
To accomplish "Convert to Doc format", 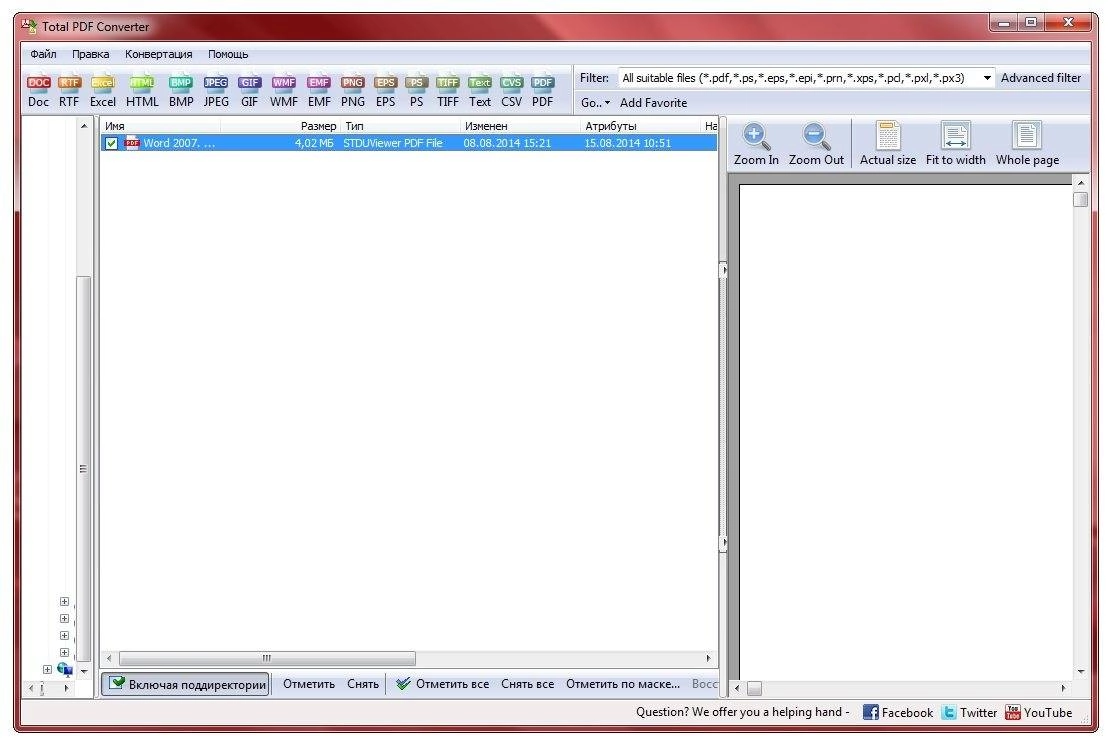I will 38,91.
